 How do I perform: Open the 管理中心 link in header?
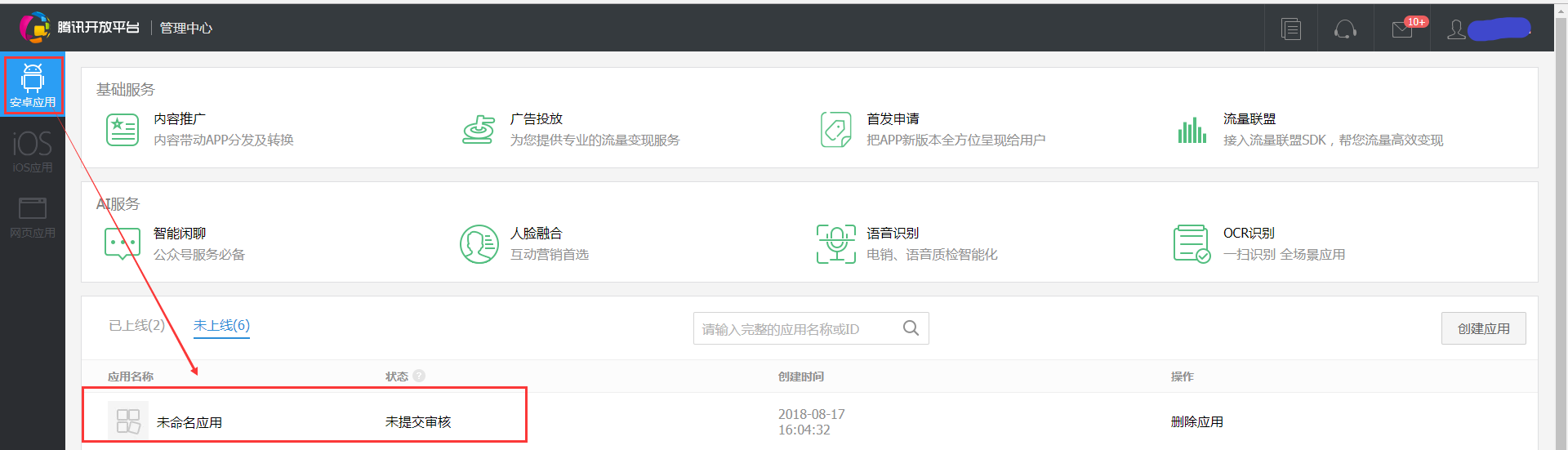(x=185, y=28)
